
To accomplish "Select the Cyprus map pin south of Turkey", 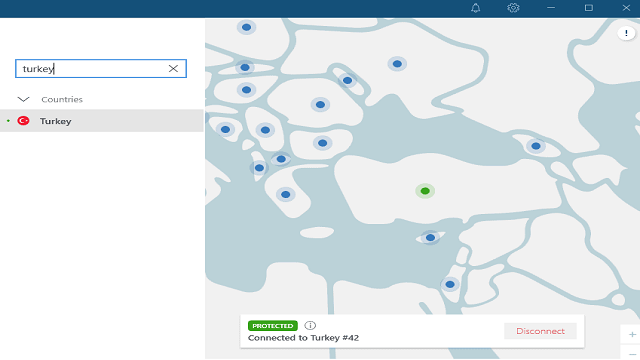I will coord(430,238).
